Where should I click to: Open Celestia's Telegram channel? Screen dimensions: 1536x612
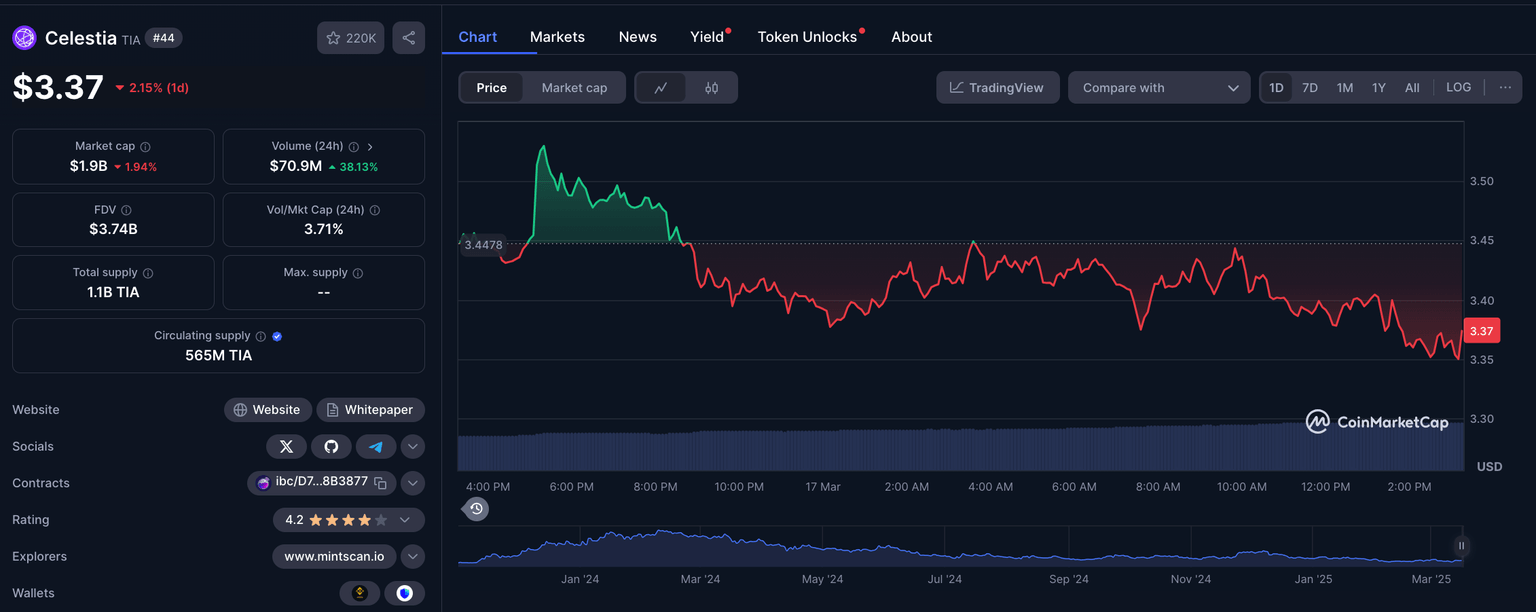click(x=376, y=446)
